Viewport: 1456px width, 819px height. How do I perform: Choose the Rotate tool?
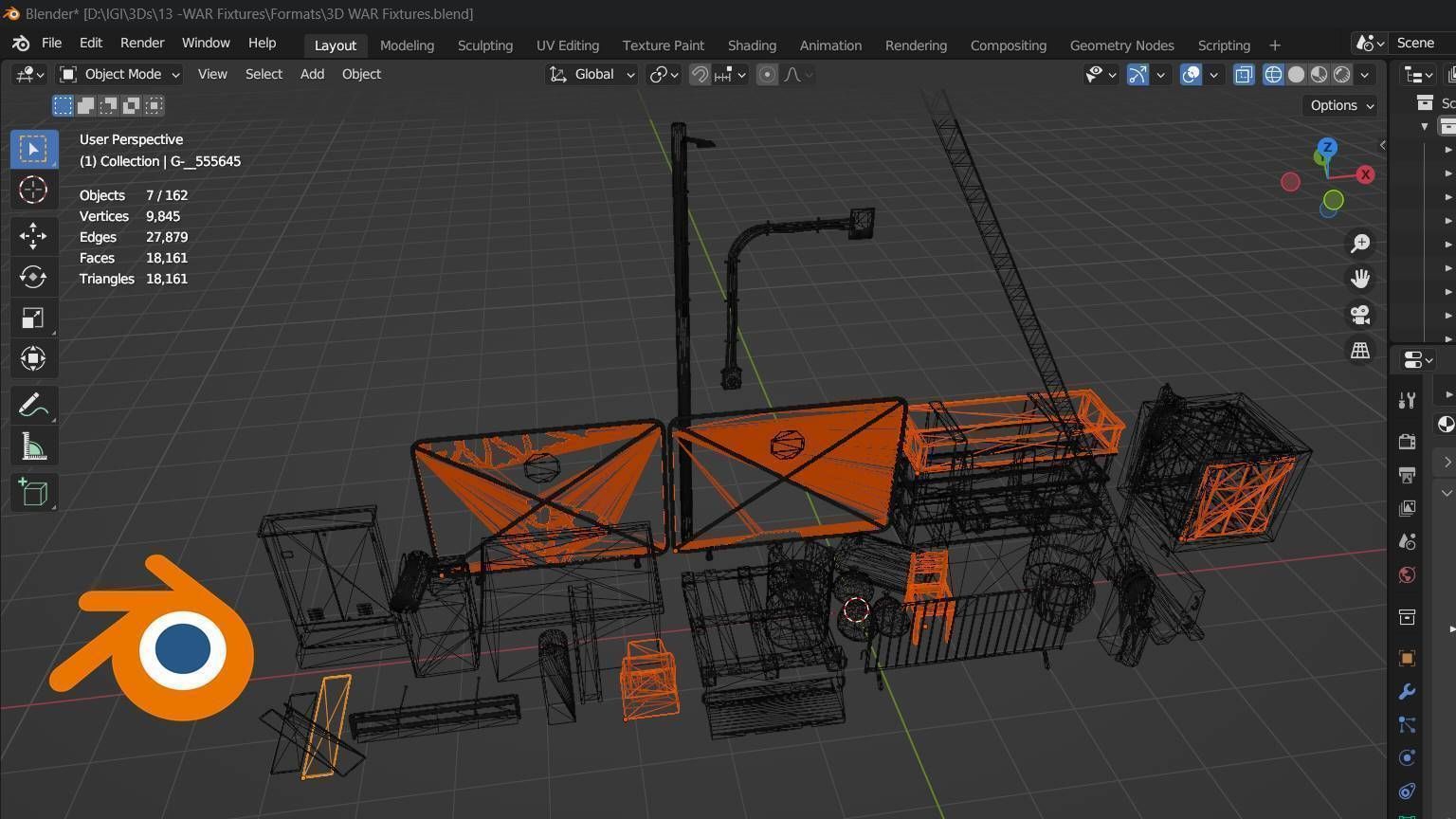click(33, 277)
